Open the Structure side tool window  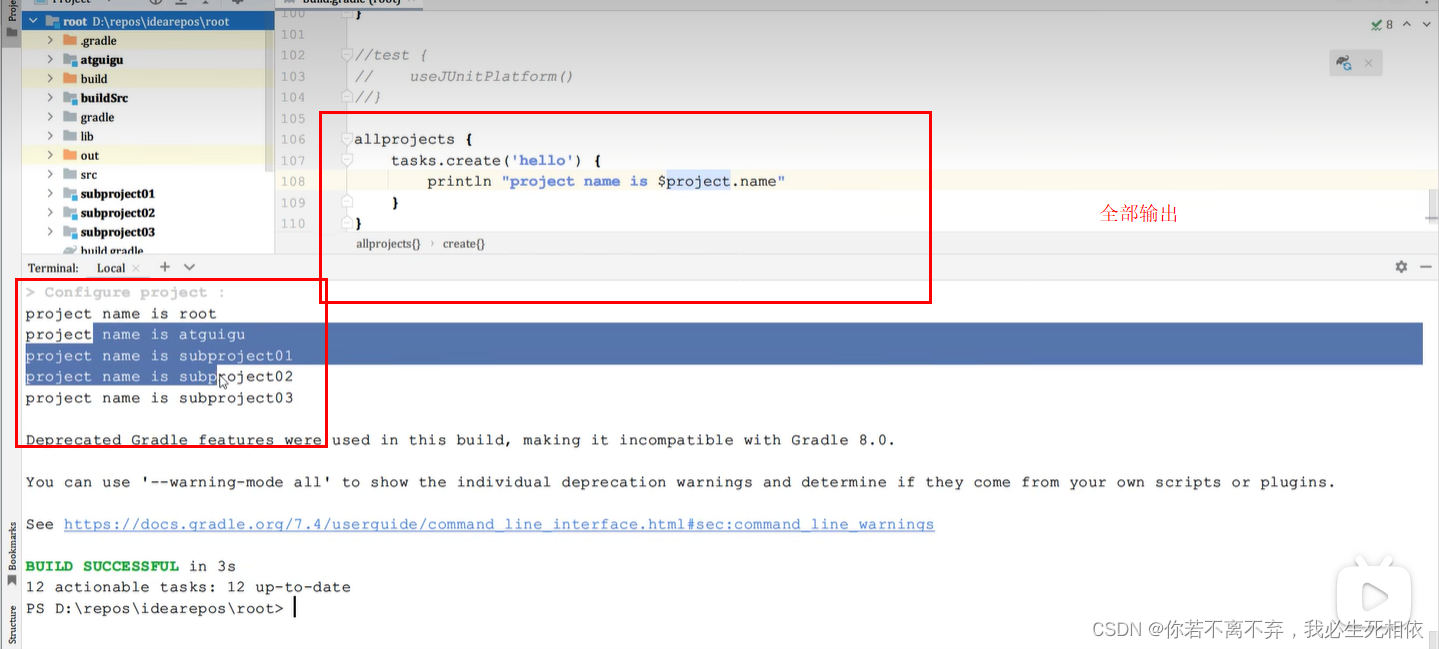click(x=12, y=624)
